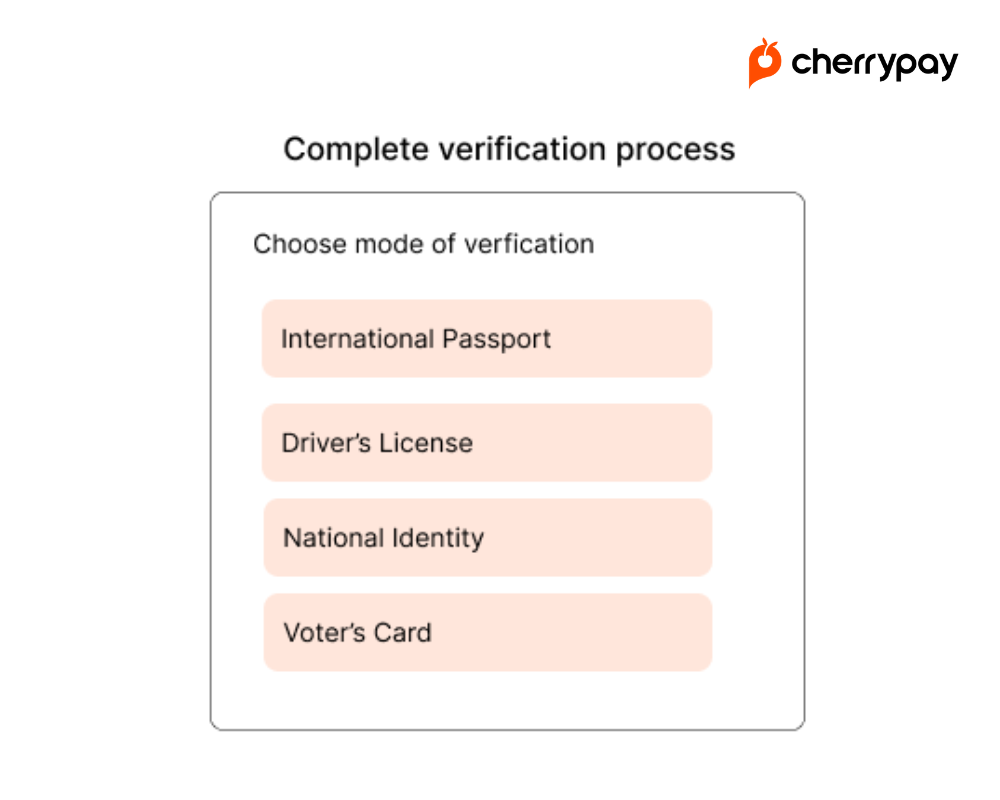Click the word verification in the heading

pyautogui.click(x=522, y=149)
